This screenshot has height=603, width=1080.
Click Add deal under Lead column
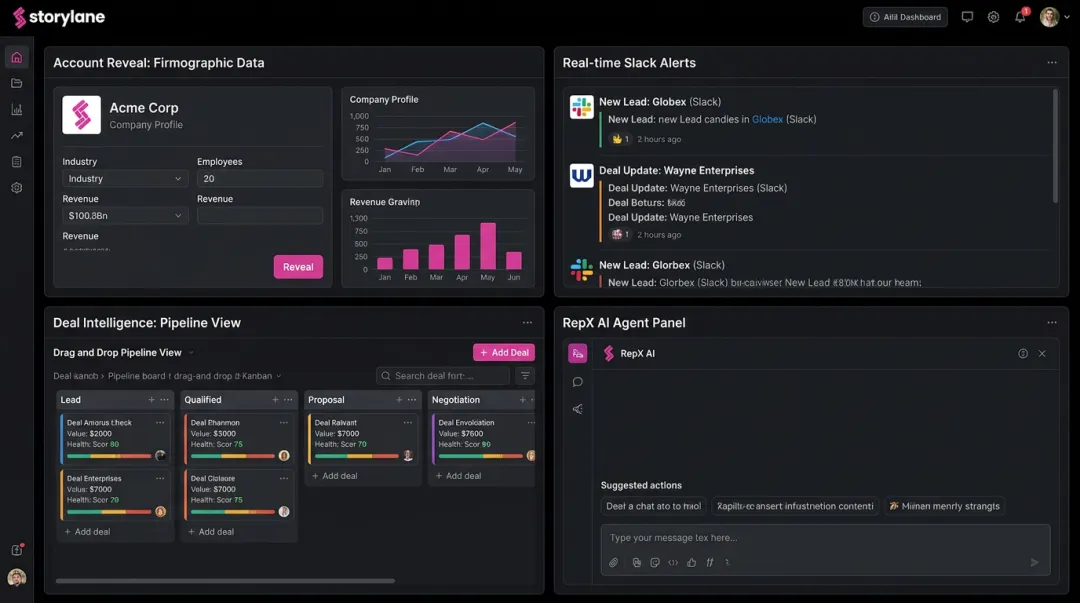(x=87, y=532)
